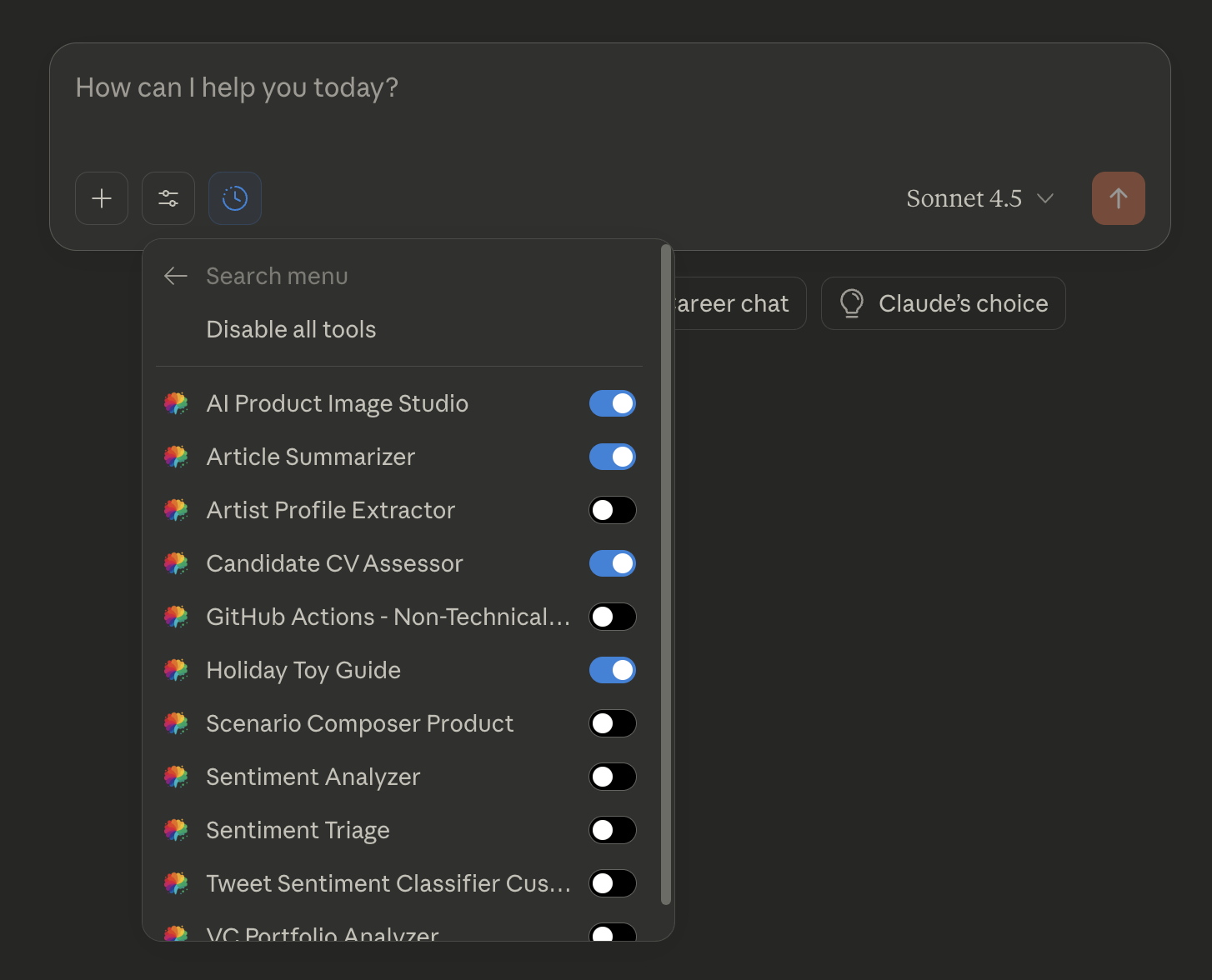Image resolution: width=1212 pixels, height=980 pixels.
Task: Click the back arrow beside Search menu
Action: pyautogui.click(x=176, y=276)
